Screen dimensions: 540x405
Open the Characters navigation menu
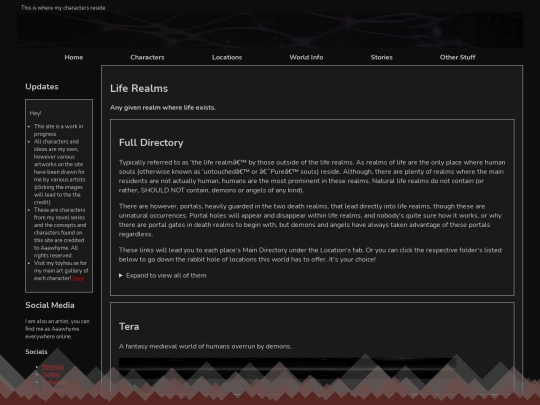(x=147, y=58)
